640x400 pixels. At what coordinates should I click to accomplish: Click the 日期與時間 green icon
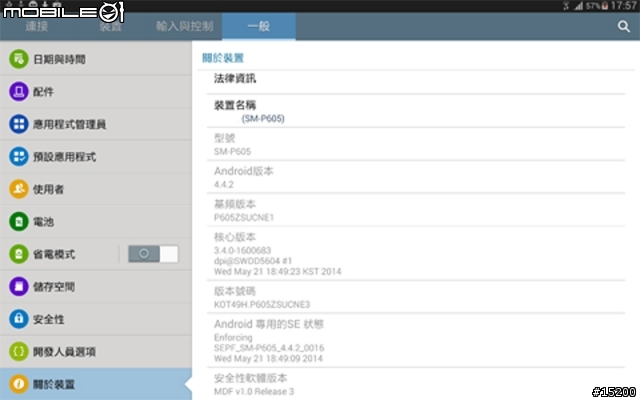pyautogui.click(x=19, y=59)
